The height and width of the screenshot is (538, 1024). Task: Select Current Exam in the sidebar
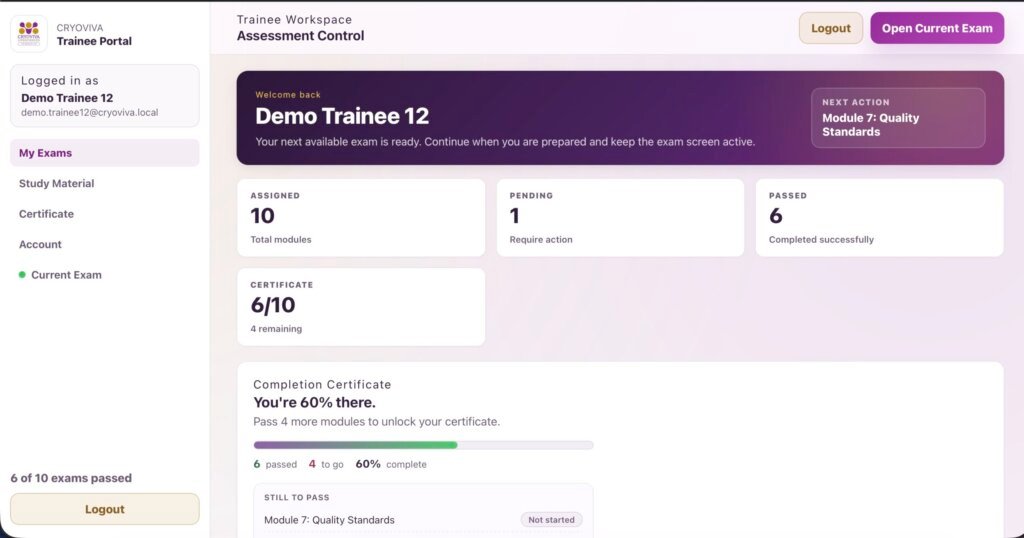104,275
